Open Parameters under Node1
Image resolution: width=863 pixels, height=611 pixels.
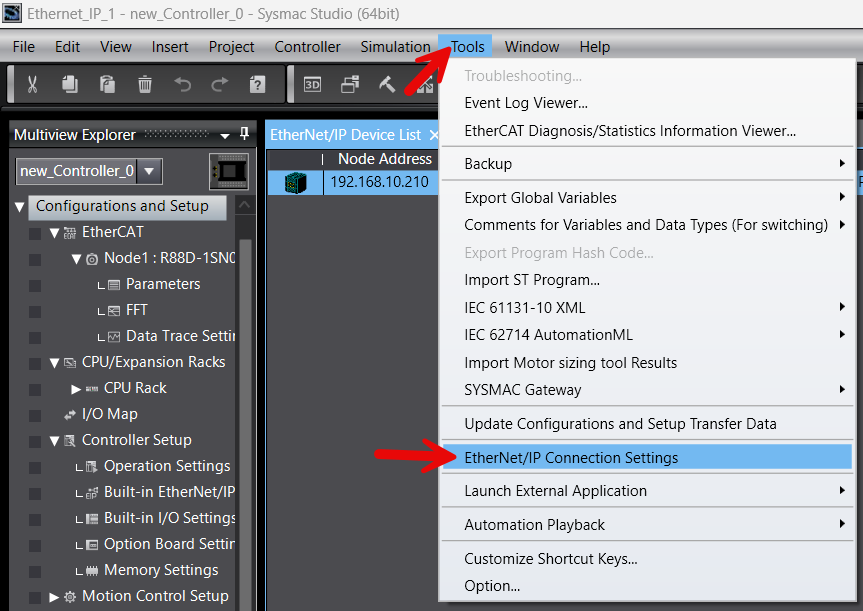(x=163, y=284)
